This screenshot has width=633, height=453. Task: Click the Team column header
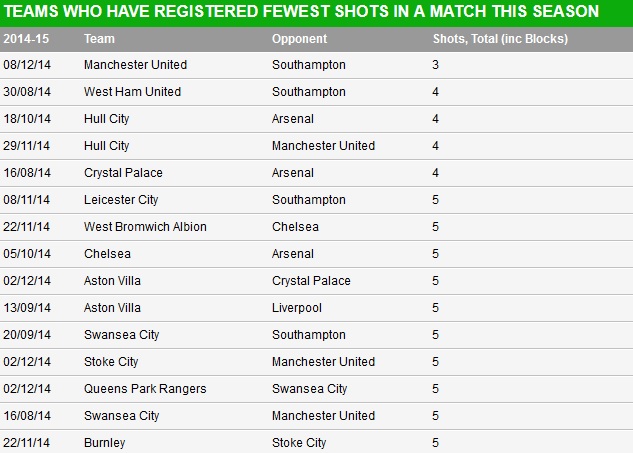[99, 39]
